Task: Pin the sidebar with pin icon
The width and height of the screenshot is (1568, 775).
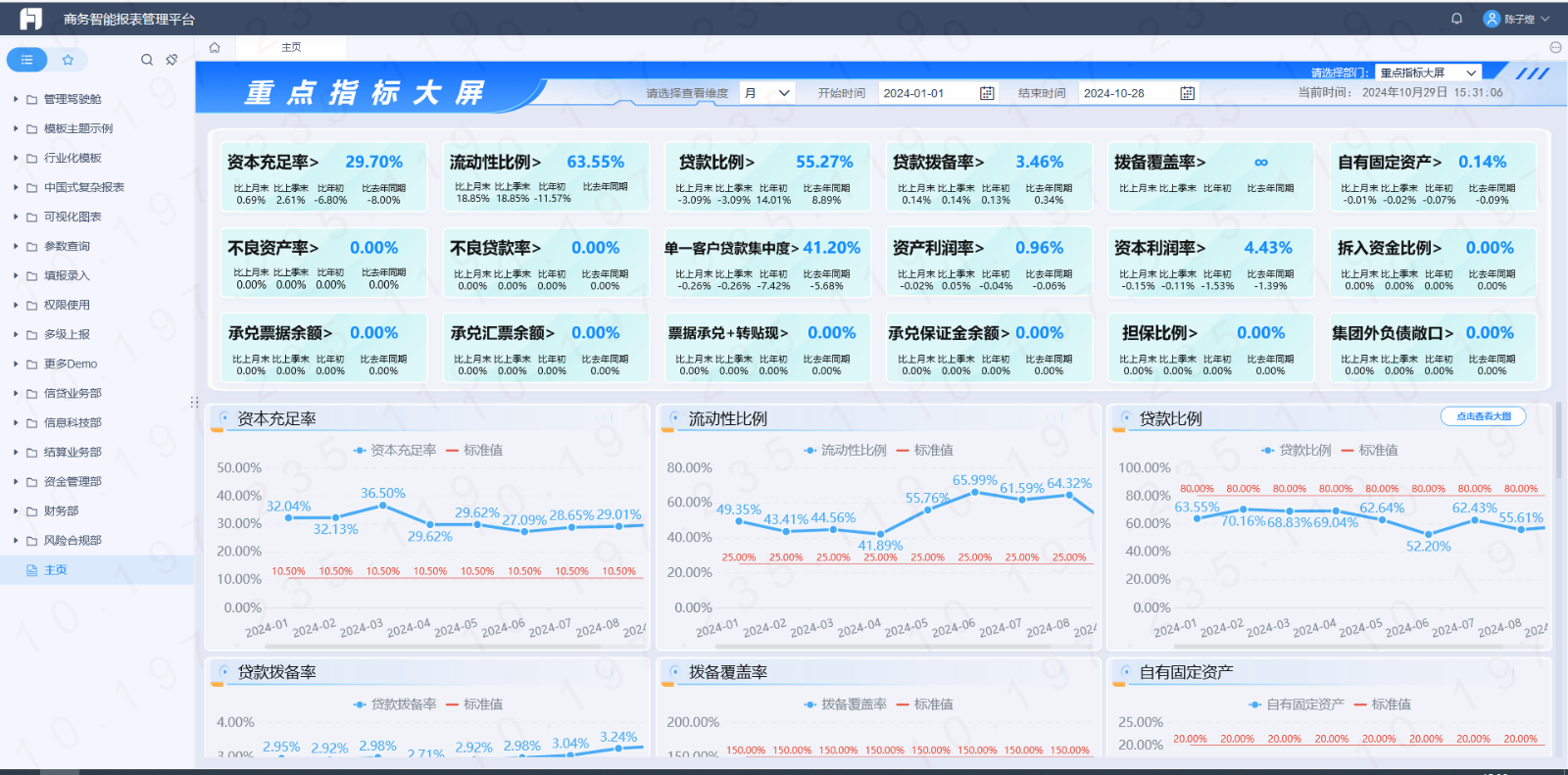Action: pos(171,60)
